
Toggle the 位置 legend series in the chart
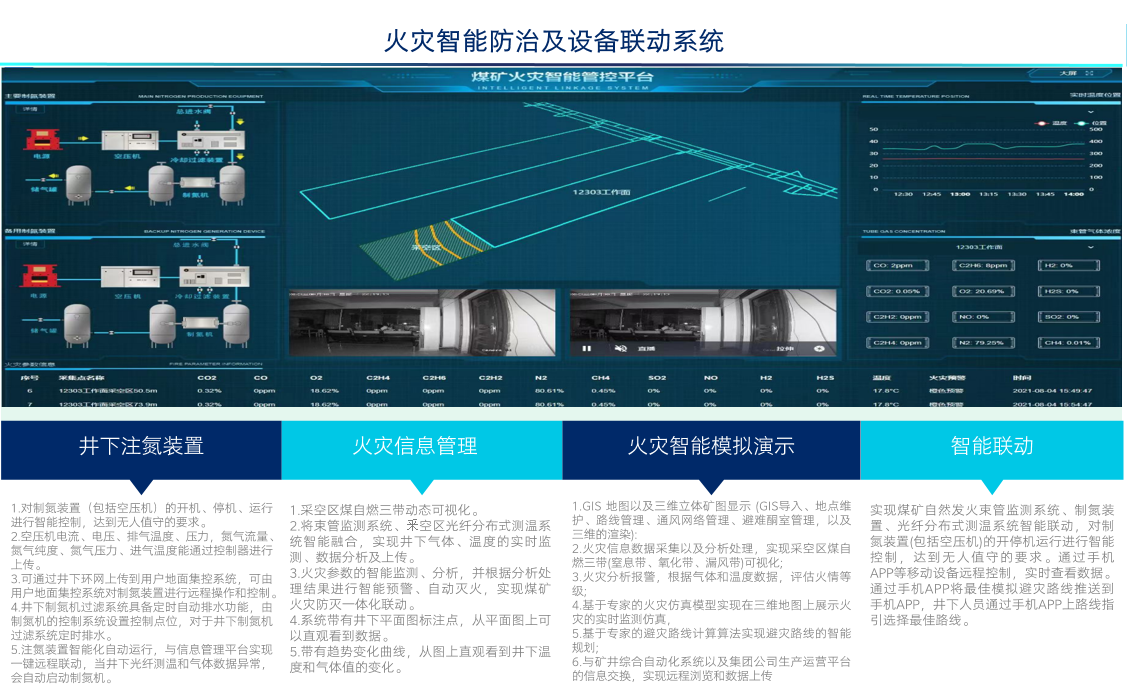tap(1091, 123)
